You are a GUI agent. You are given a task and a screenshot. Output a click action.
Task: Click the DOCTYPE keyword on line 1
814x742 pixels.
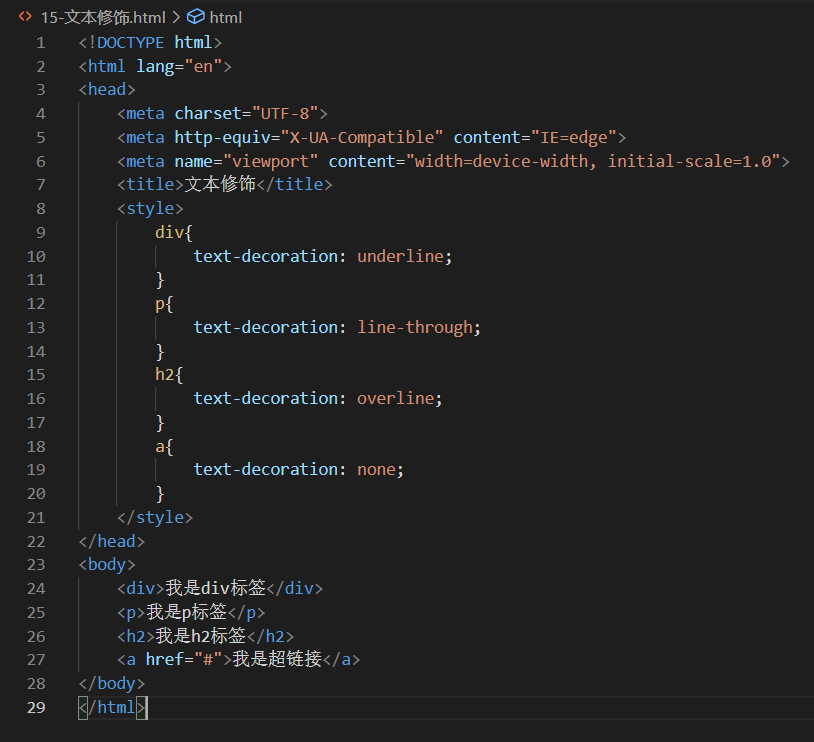pyautogui.click(x=130, y=43)
